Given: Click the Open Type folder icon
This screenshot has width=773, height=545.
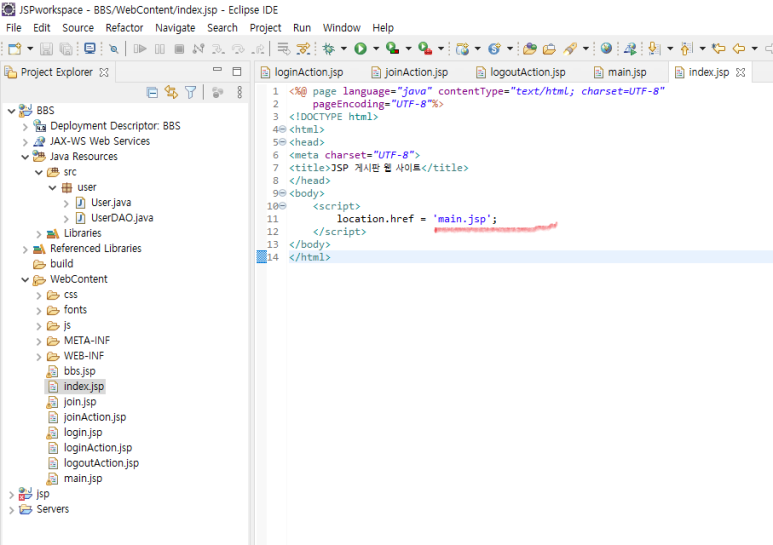Looking at the screenshot, I should (530, 48).
